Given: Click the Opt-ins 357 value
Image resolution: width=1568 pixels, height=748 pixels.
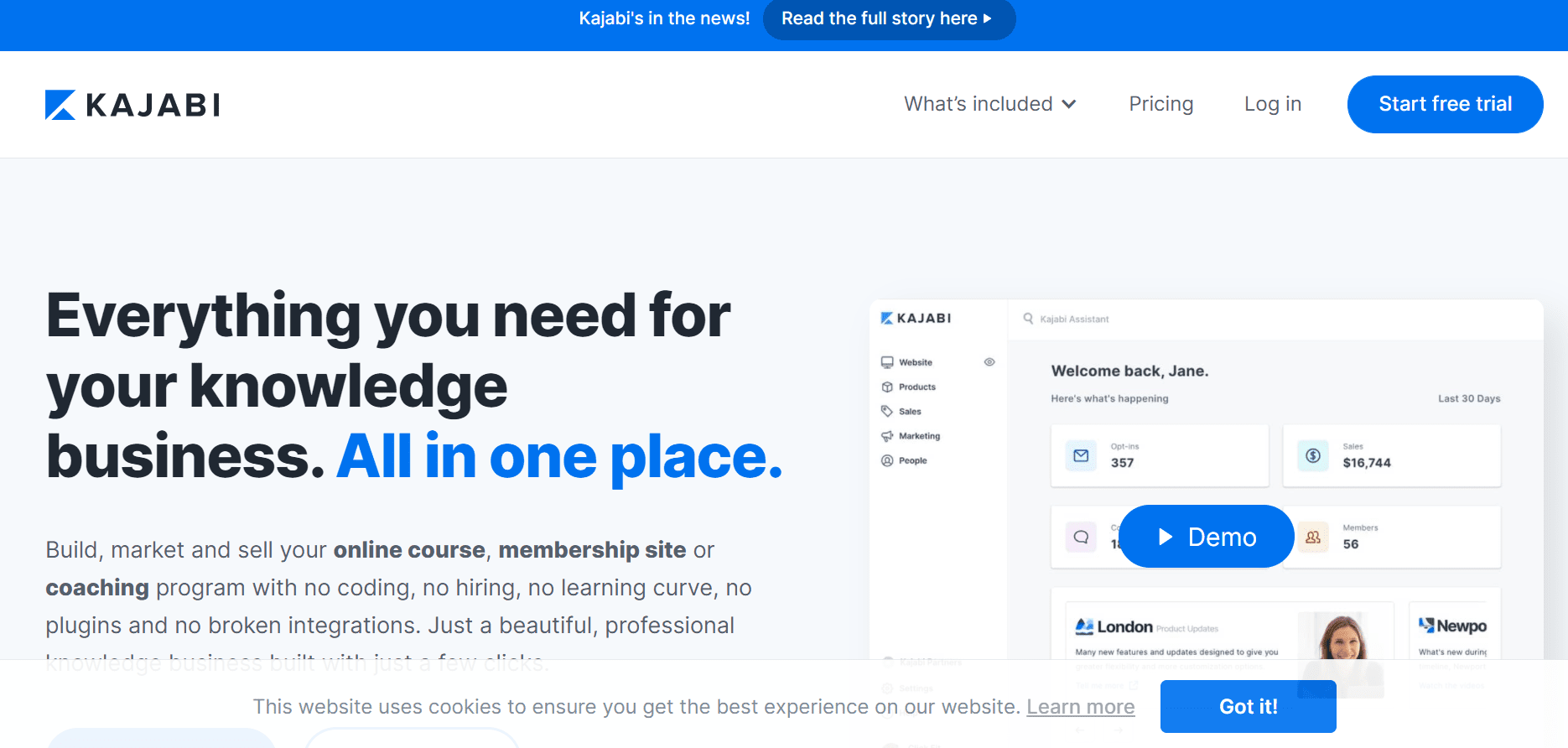Looking at the screenshot, I should 1122,463.
